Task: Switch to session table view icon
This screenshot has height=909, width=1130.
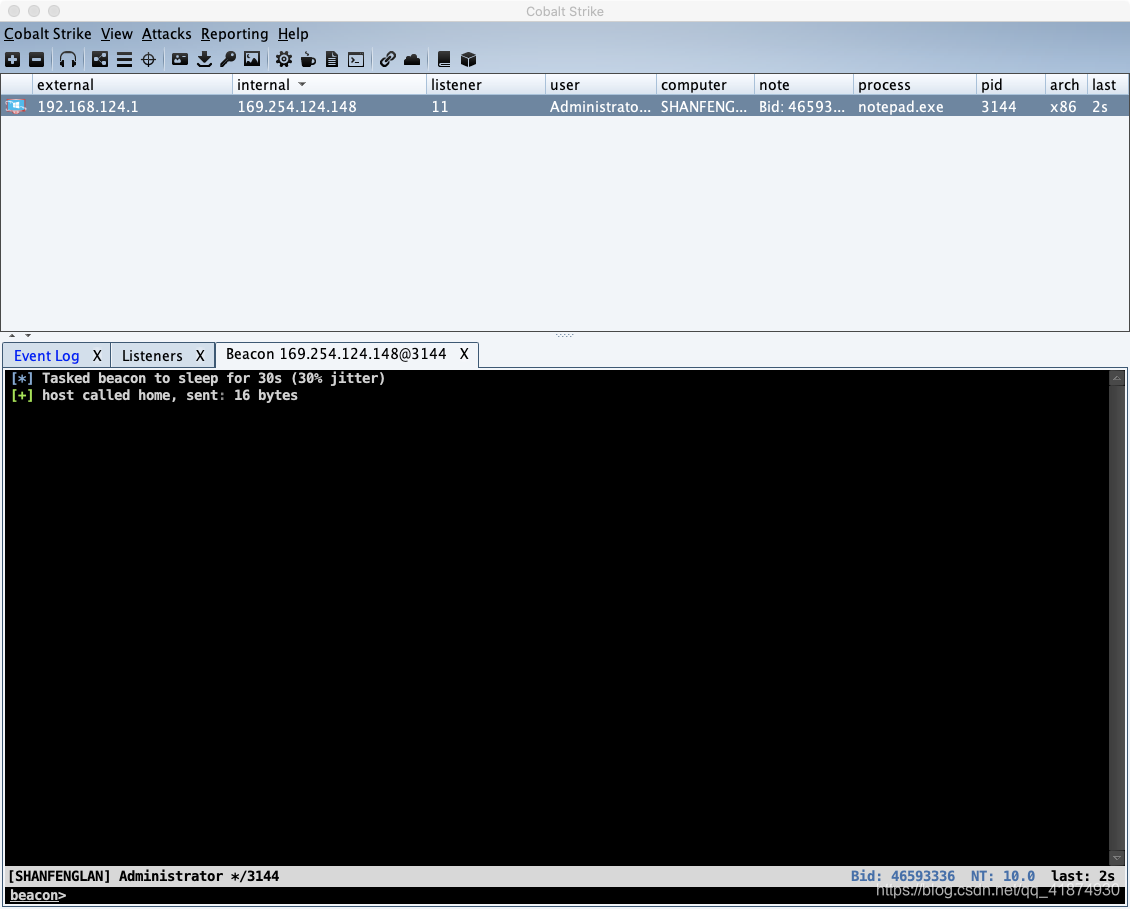Action: pos(124,60)
